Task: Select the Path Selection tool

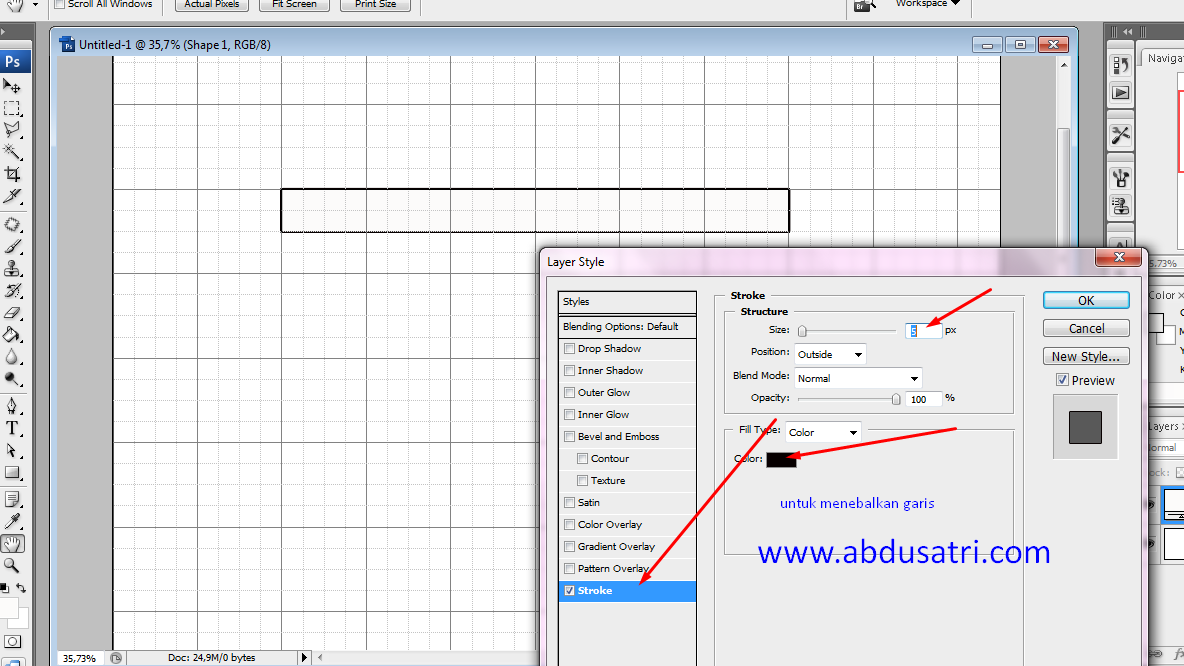Action: (x=12, y=451)
